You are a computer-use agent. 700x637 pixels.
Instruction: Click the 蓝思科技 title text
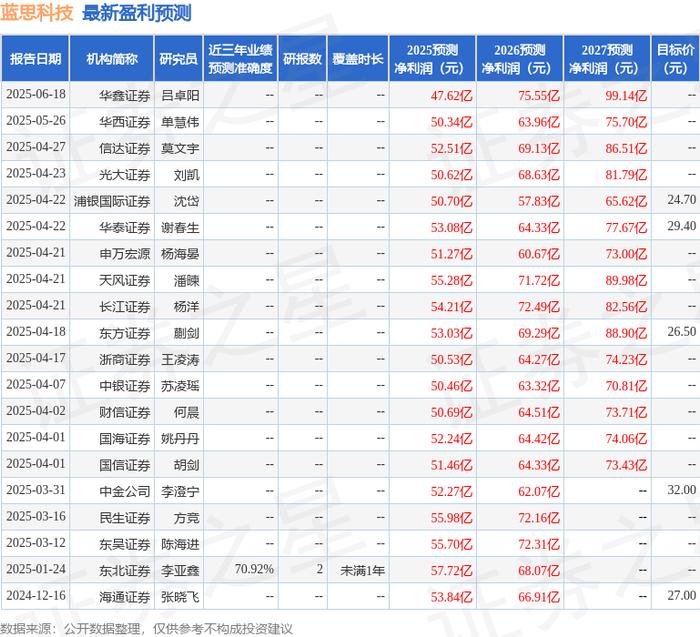tap(37, 12)
